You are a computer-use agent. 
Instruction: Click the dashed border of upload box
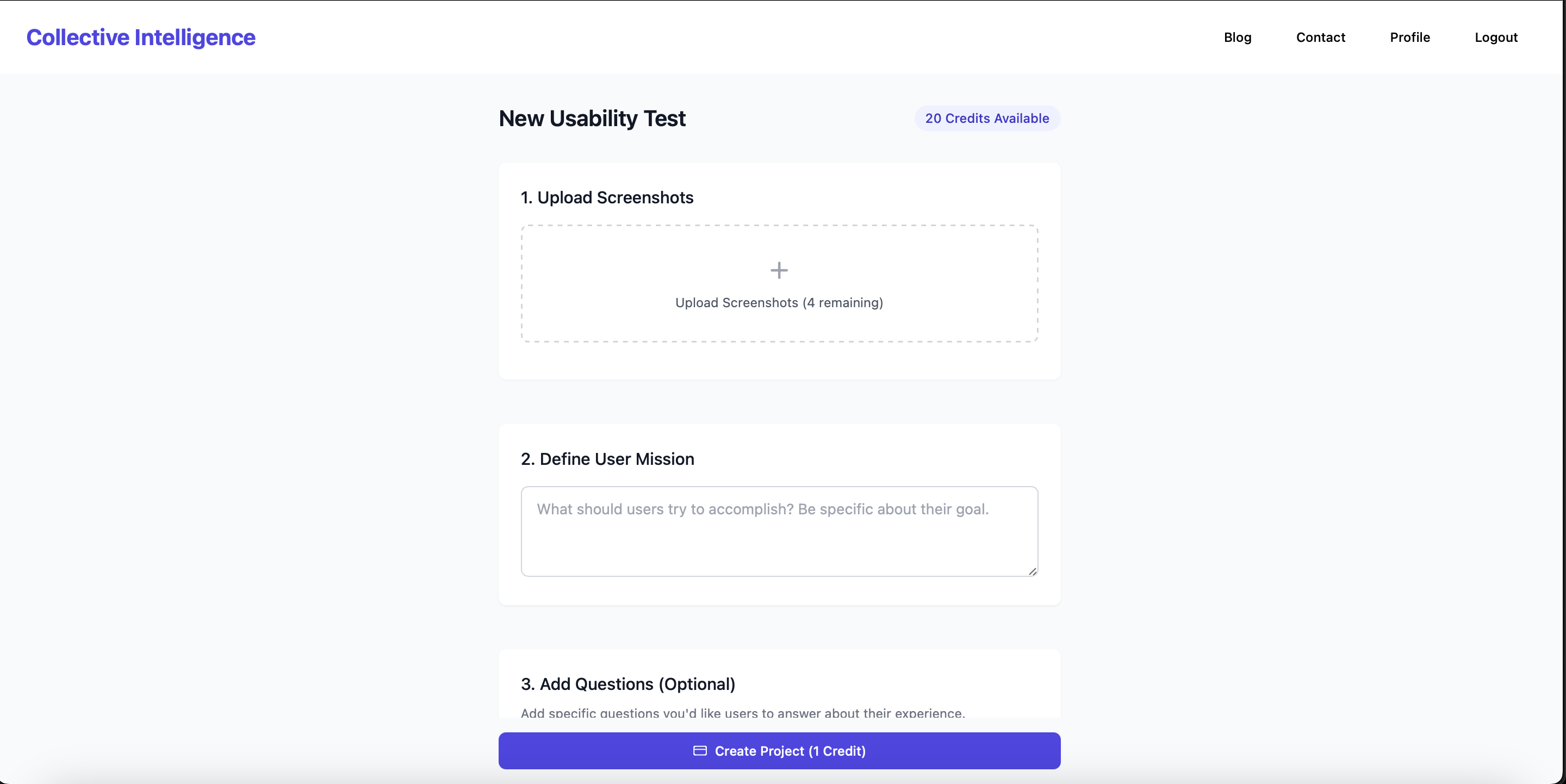[779, 226]
